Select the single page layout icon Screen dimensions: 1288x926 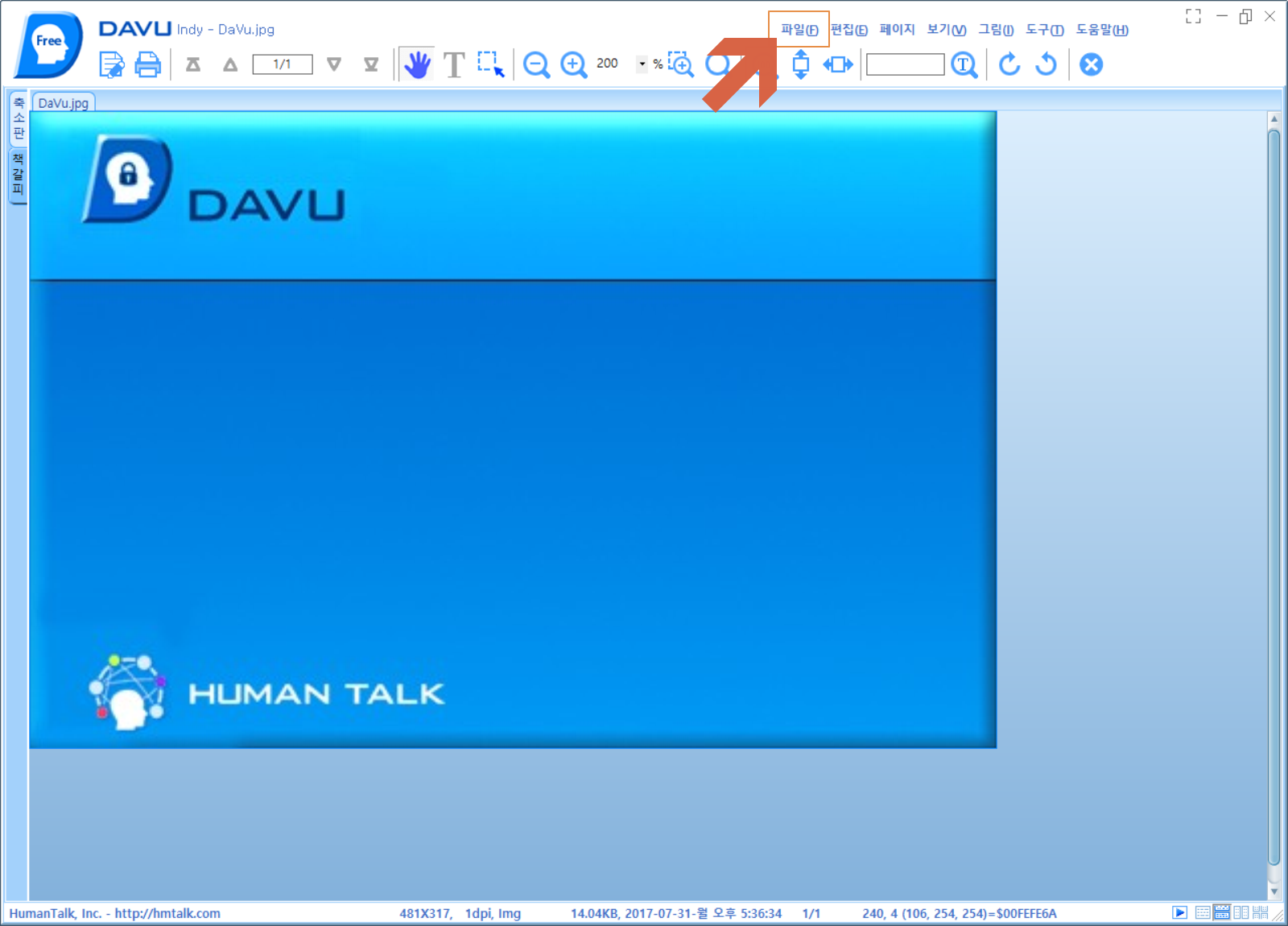point(1203,912)
